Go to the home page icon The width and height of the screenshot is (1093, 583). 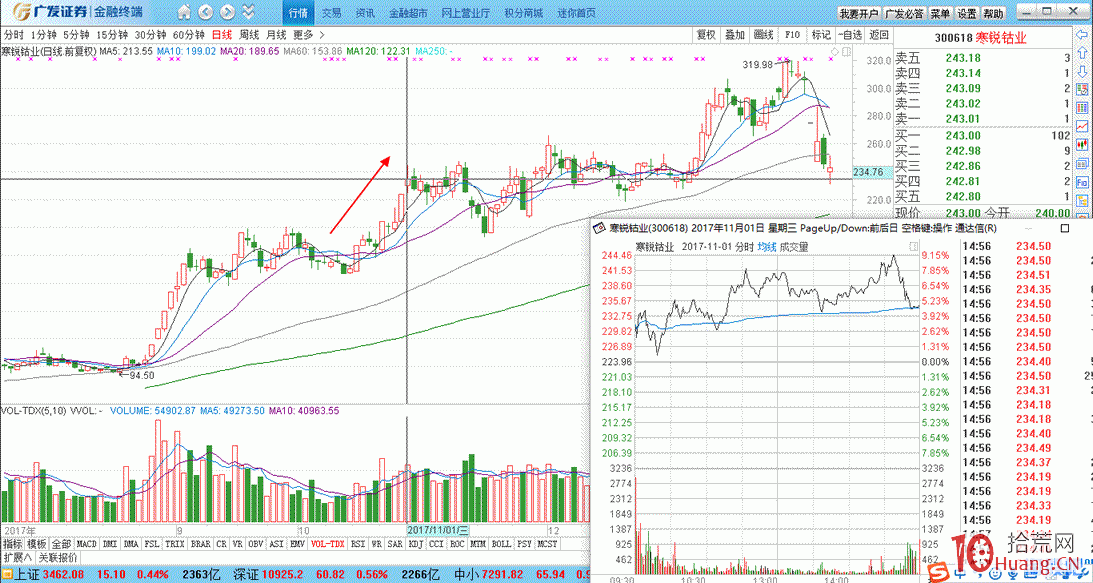point(183,13)
